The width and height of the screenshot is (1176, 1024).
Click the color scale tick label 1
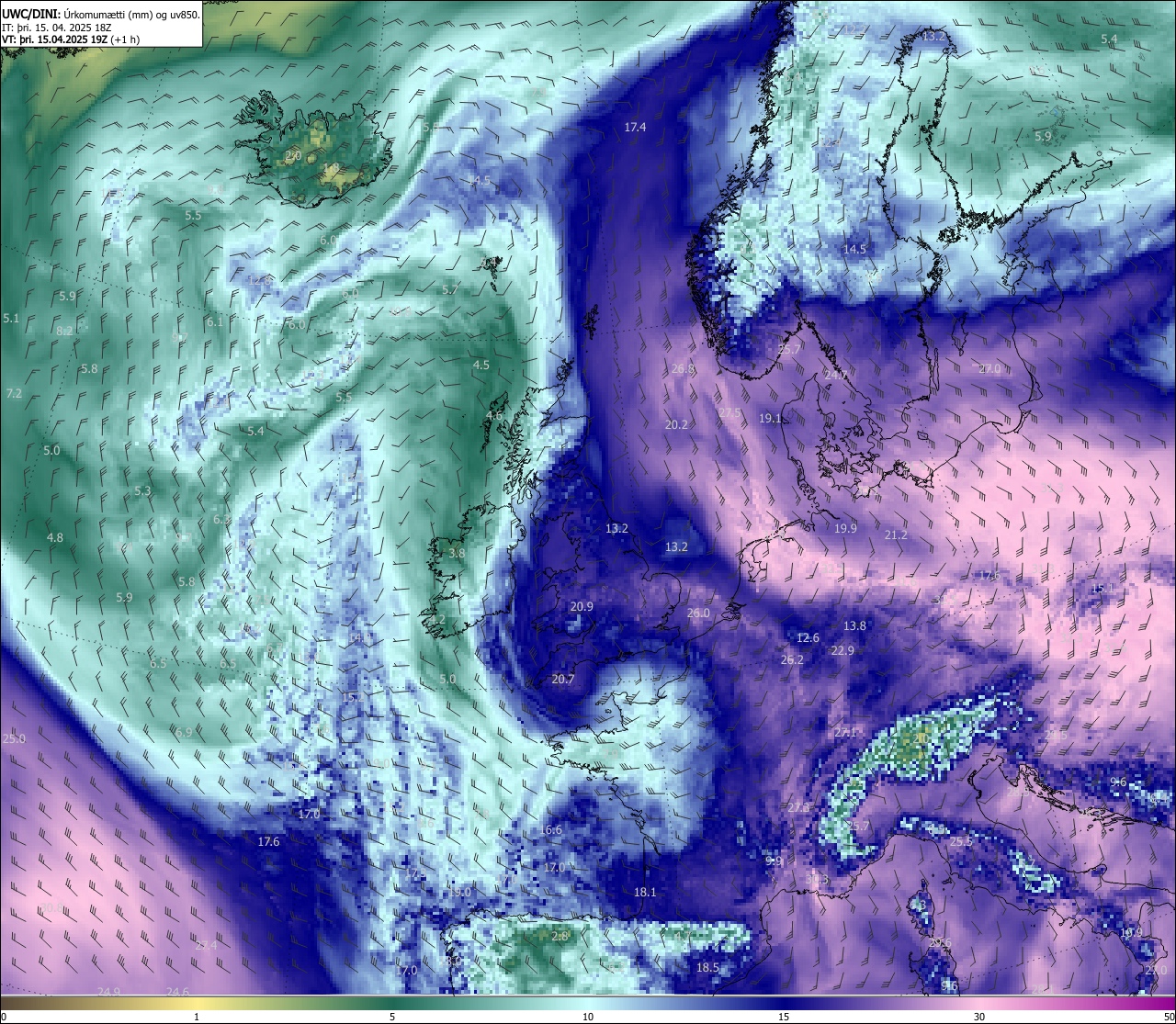197,1017
